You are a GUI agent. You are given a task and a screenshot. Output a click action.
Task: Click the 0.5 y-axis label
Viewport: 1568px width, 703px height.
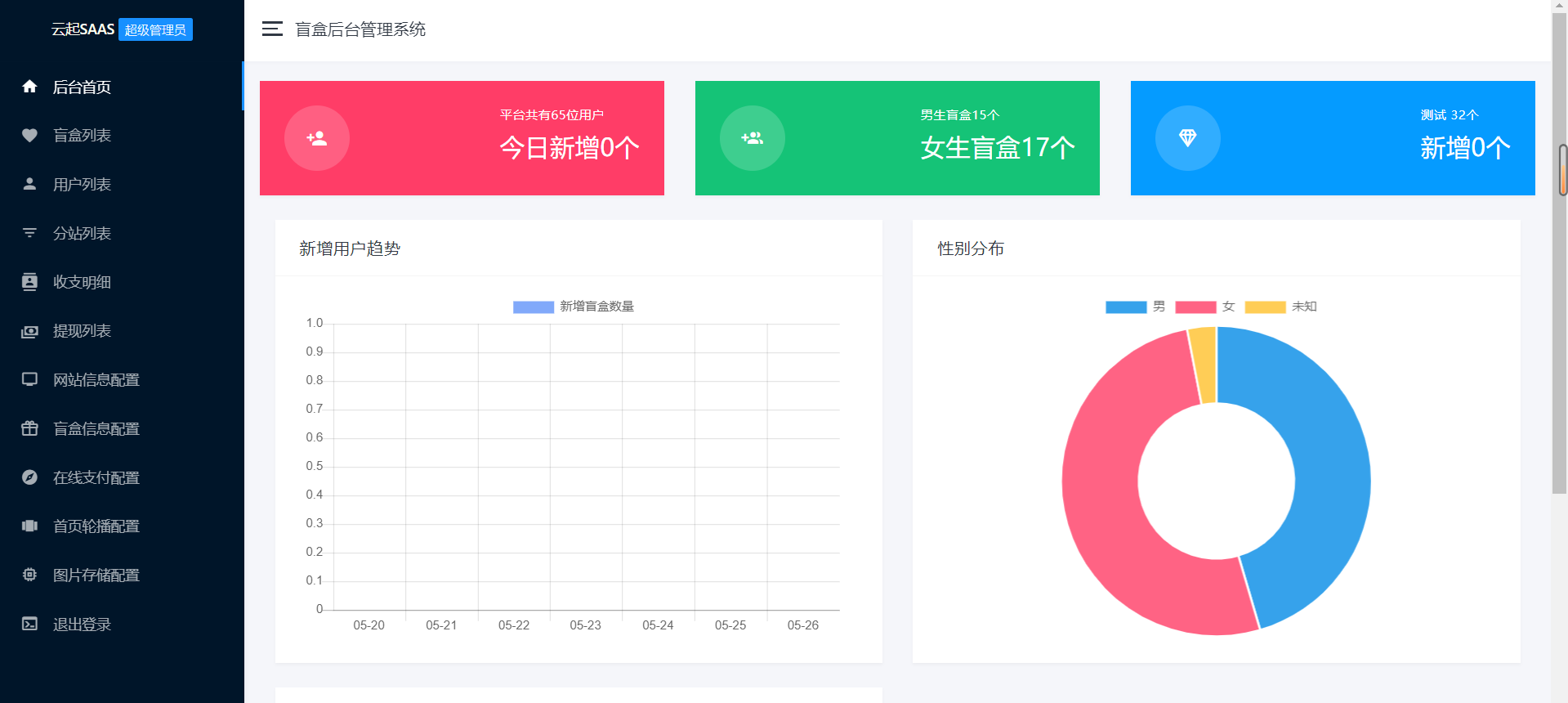[x=315, y=466]
